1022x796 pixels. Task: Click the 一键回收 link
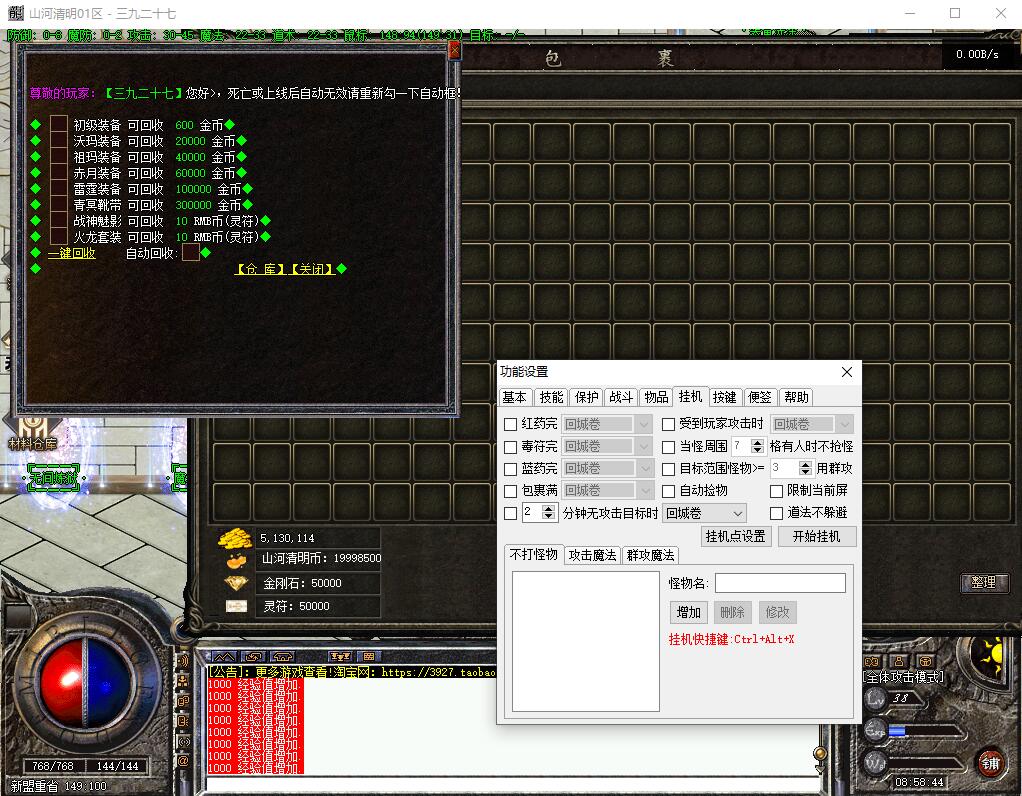[x=72, y=253]
